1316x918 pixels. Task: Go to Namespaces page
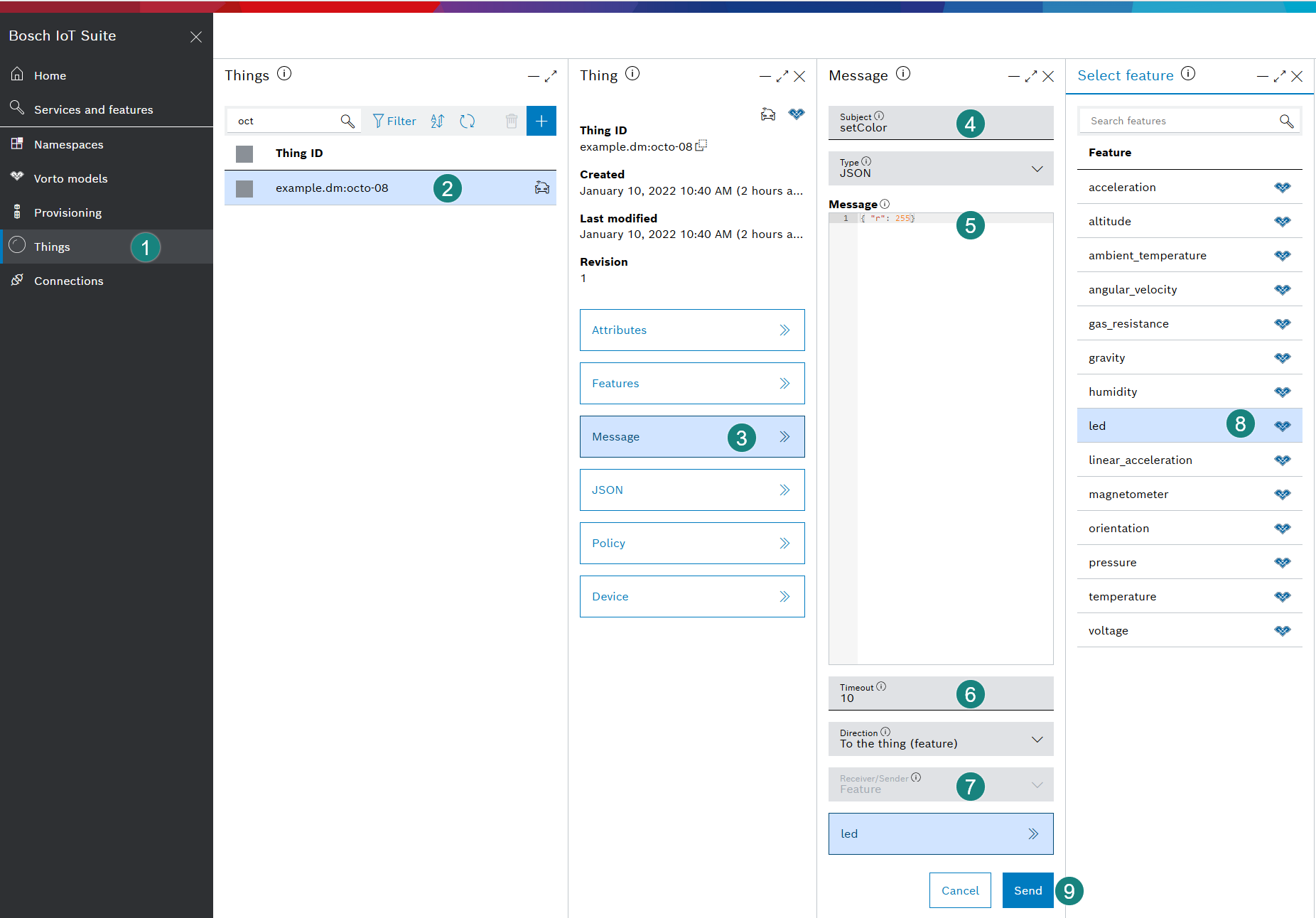click(107, 144)
